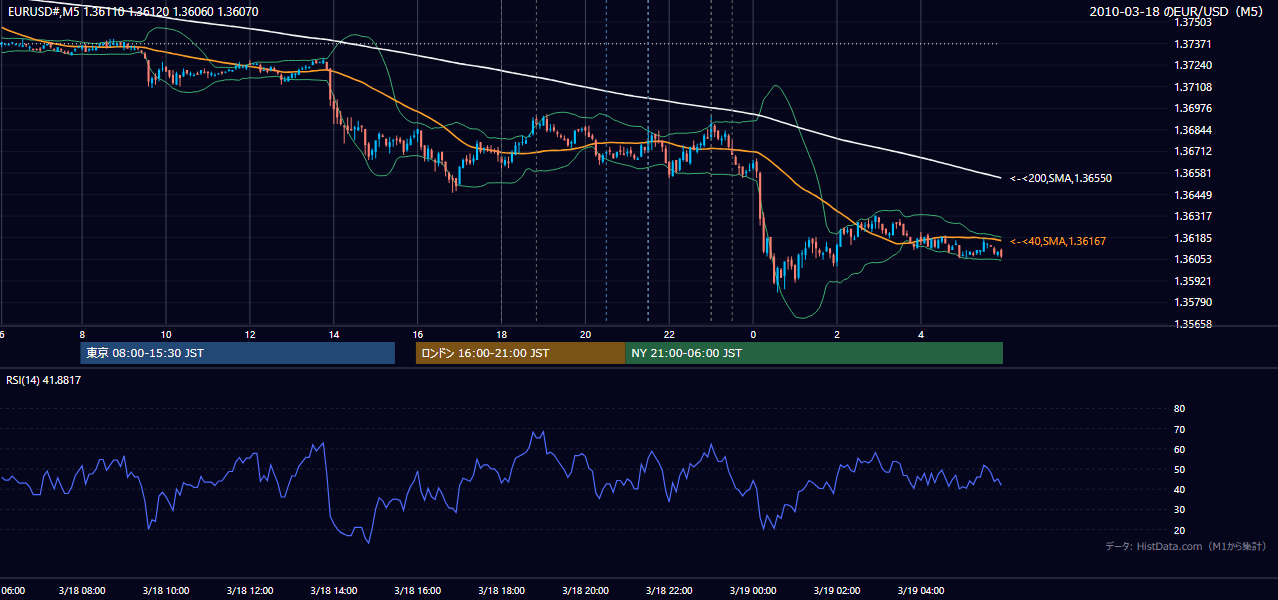
Task: Click the 200 SMA label 1.36550
Action: tap(1061, 178)
